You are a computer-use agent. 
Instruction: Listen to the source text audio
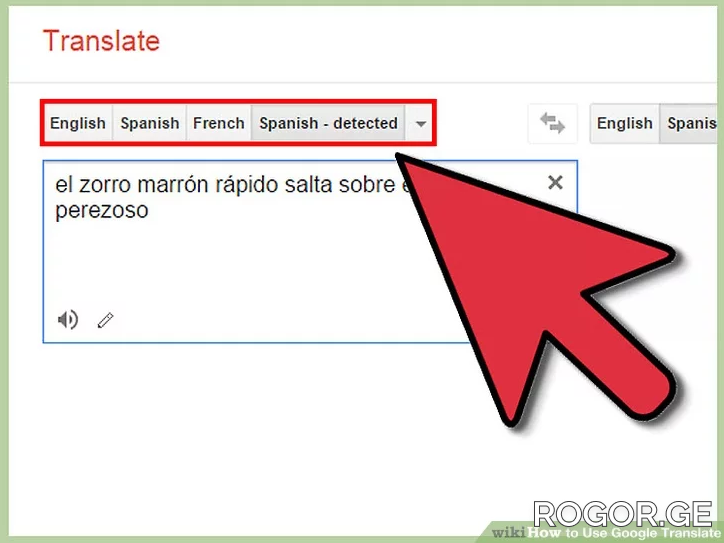68,320
